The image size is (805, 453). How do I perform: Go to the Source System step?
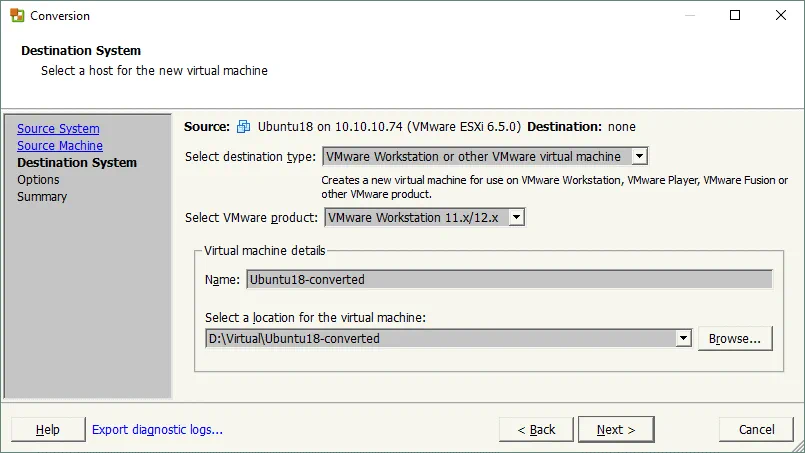(x=58, y=129)
